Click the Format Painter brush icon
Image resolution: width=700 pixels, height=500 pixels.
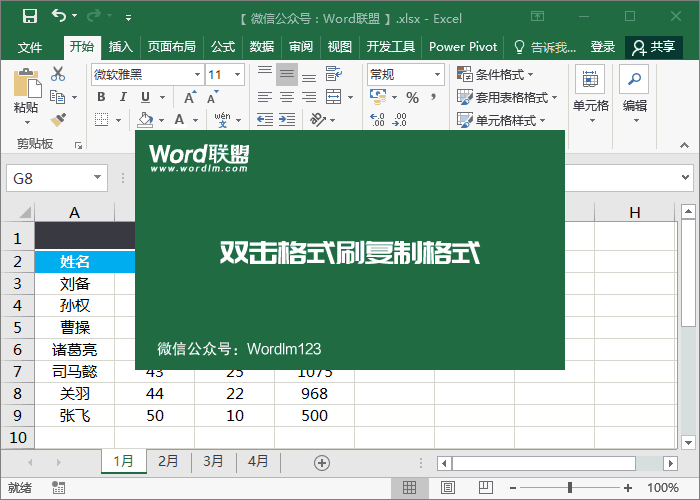pyautogui.click(x=57, y=119)
